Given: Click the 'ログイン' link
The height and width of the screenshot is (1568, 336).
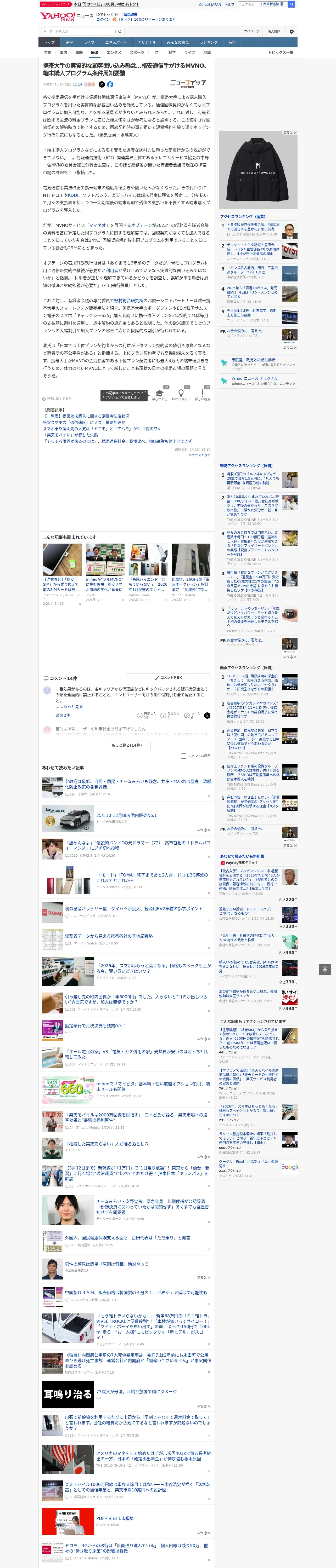Looking at the screenshot, I should [103, 20].
